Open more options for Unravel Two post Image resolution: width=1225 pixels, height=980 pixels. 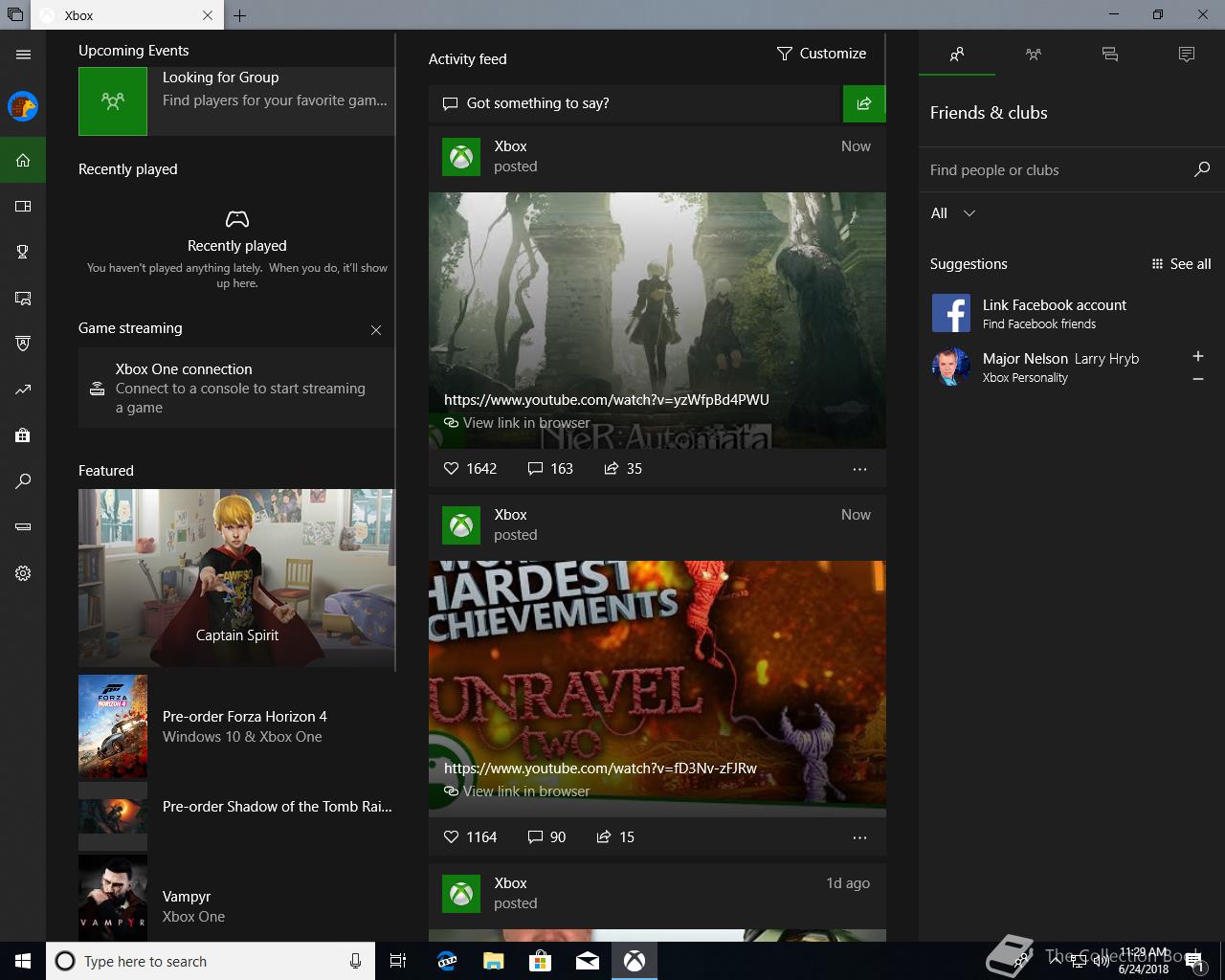[859, 837]
